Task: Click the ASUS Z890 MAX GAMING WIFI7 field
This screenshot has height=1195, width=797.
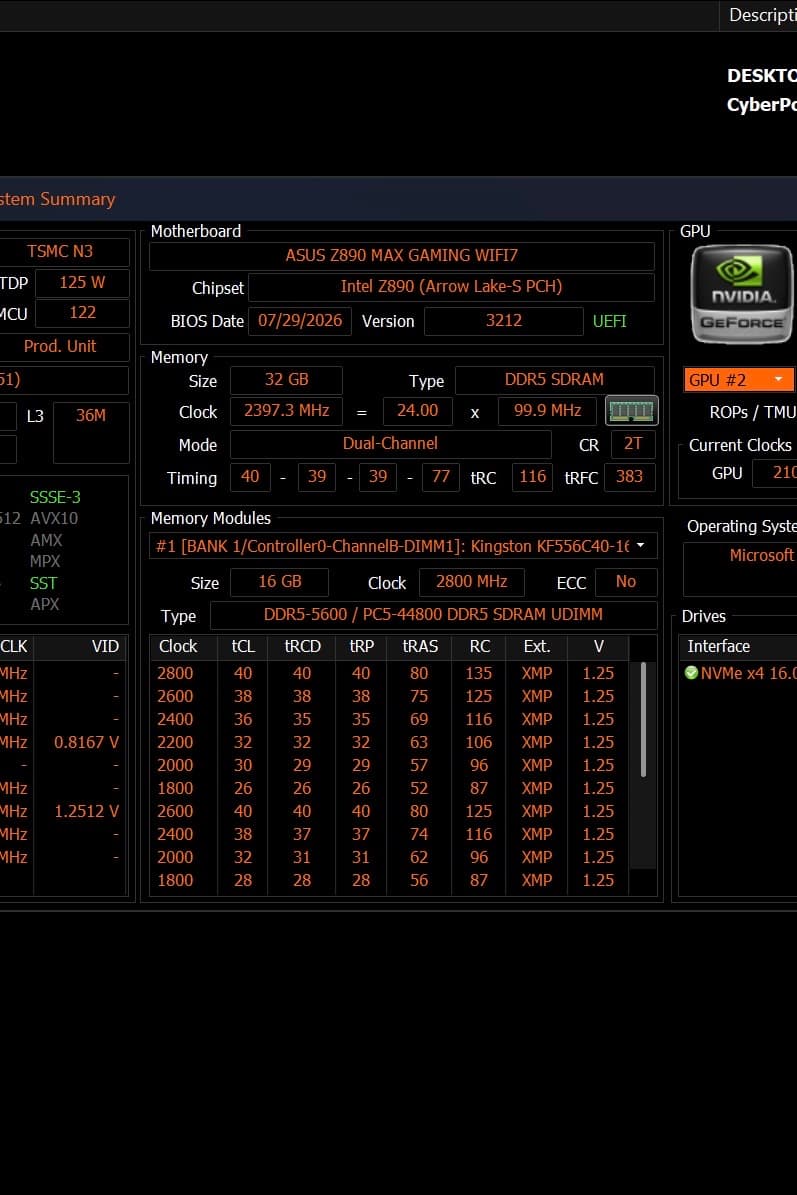Action: click(402, 255)
